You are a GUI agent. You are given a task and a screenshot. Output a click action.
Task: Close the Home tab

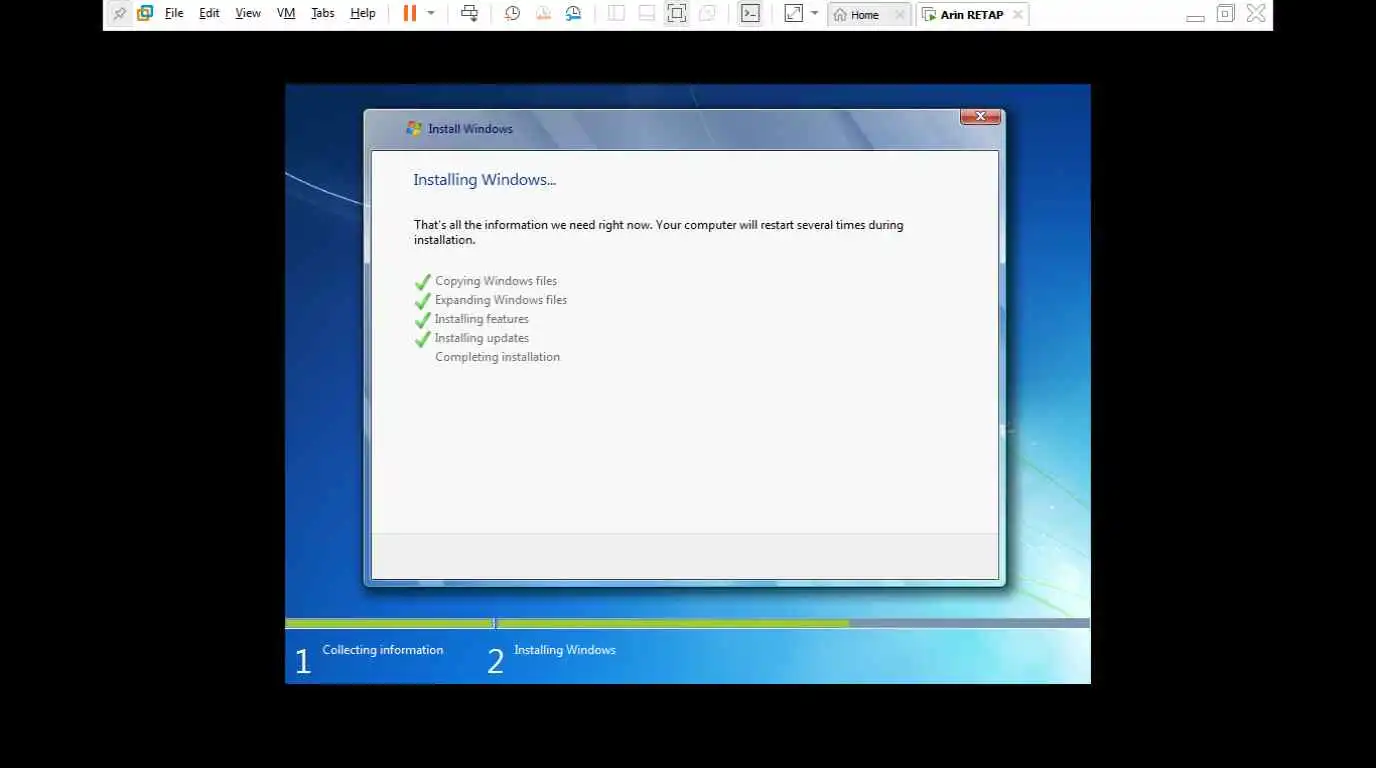[x=899, y=15]
